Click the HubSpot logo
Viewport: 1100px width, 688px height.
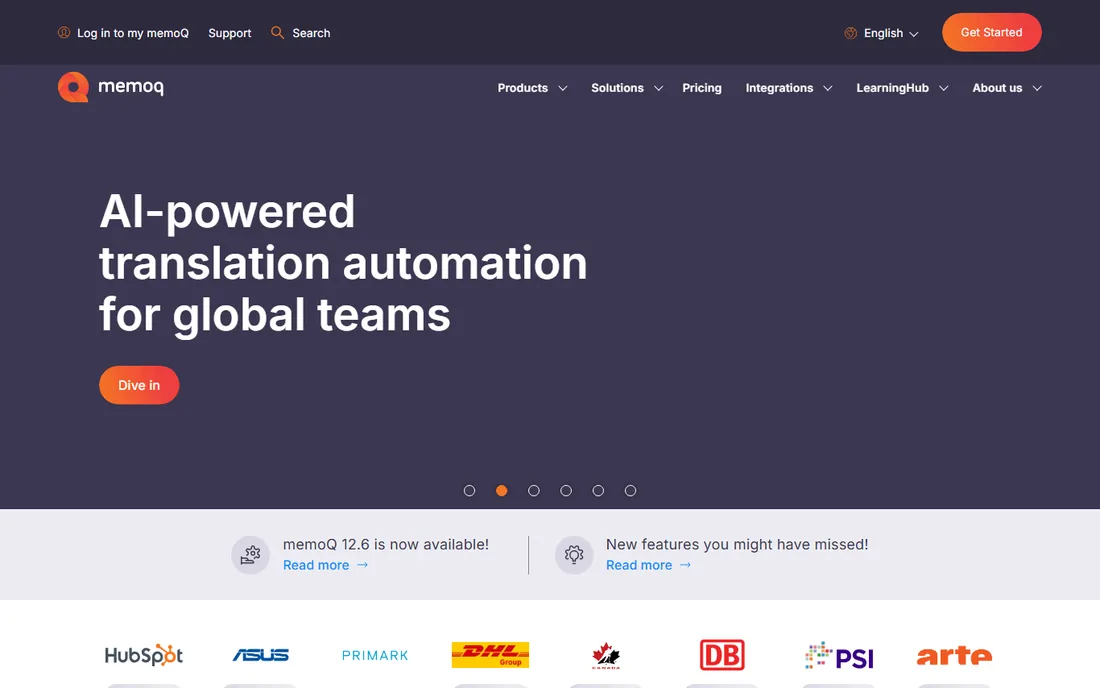tap(144, 655)
